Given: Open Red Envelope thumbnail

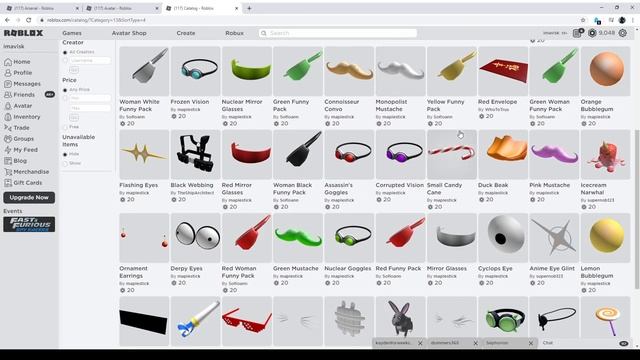Looking at the screenshot, I should 503,71.
